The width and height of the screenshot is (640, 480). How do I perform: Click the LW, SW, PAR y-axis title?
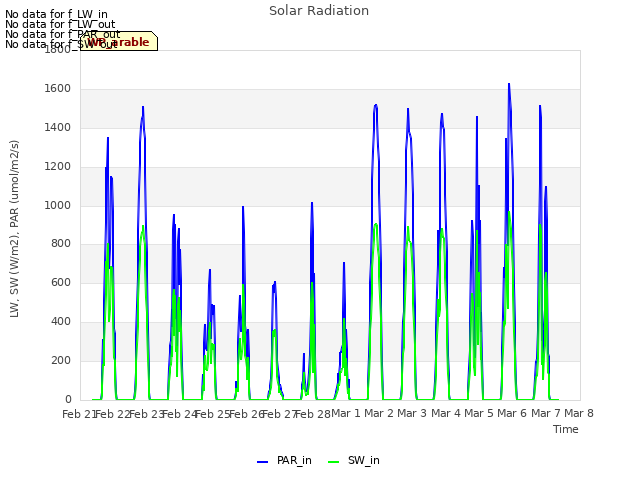pyautogui.click(x=14, y=229)
